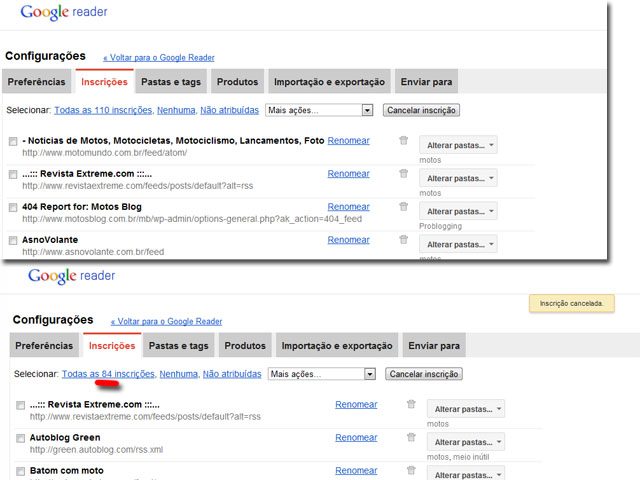640x480 pixels.
Task: Click the 'motos, meio inútil' folder label
Action: pyautogui.click(x=458, y=457)
